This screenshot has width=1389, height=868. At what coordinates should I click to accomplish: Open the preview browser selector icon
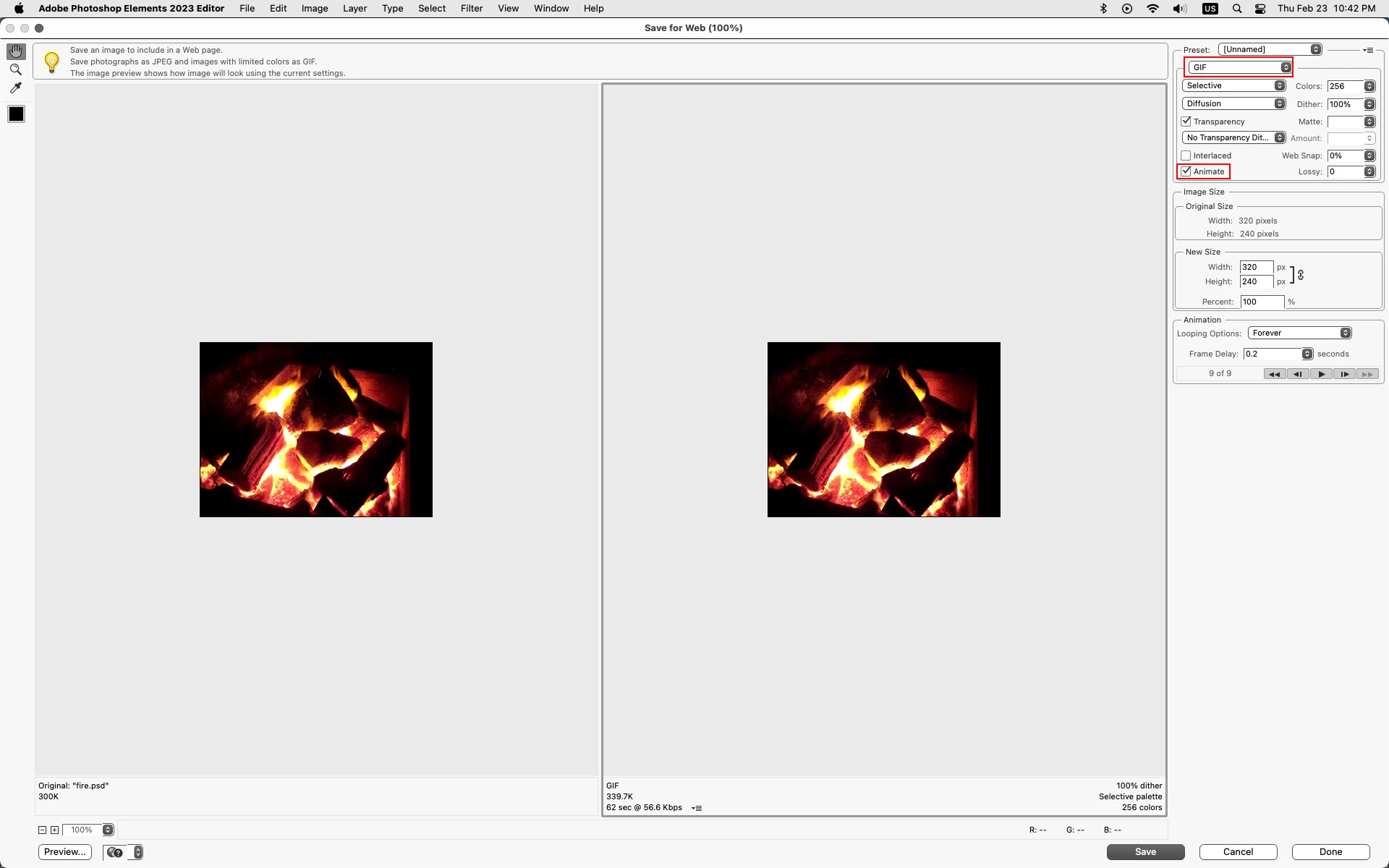[x=116, y=852]
